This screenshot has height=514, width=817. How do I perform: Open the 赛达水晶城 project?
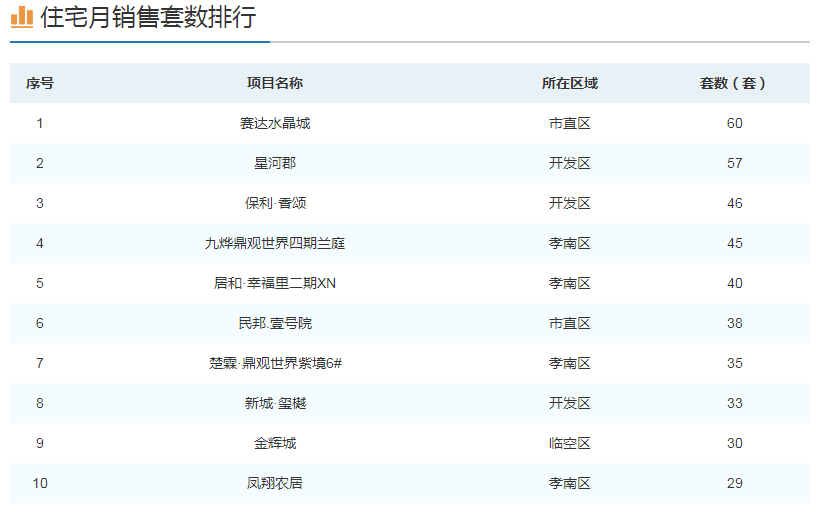275,123
